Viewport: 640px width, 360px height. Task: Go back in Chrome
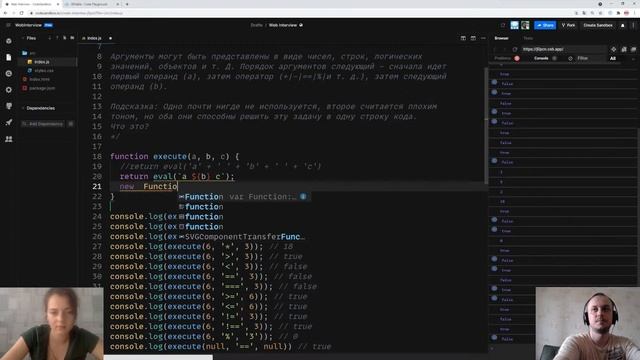[5, 13]
